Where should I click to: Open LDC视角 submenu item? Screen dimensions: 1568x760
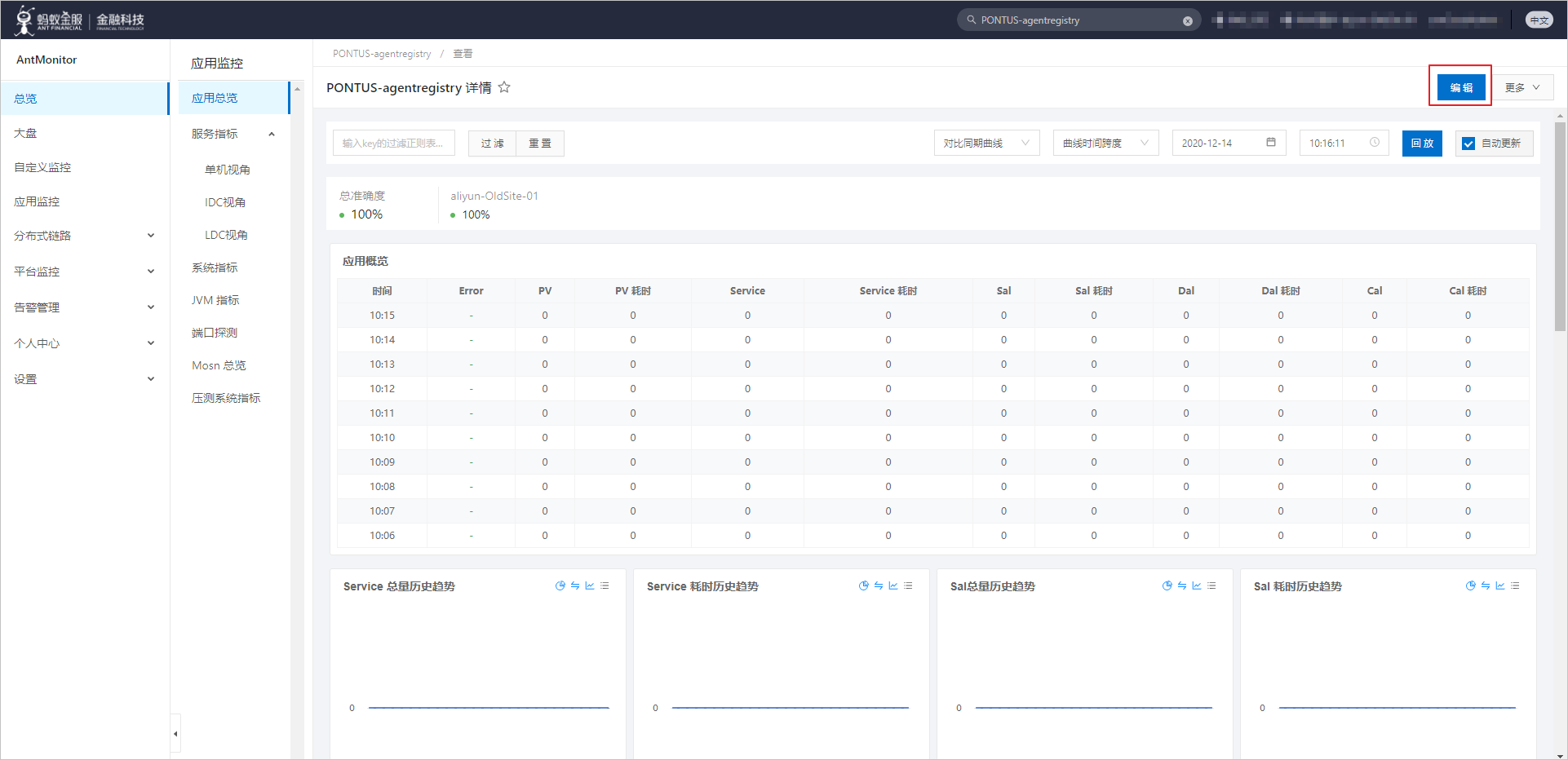tap(227, 235)
